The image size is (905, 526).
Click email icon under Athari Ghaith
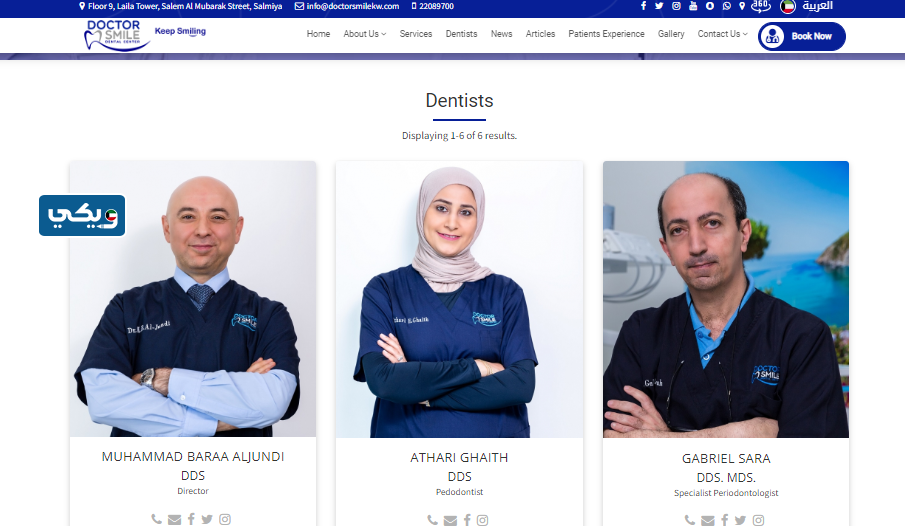tap(450, 520)
